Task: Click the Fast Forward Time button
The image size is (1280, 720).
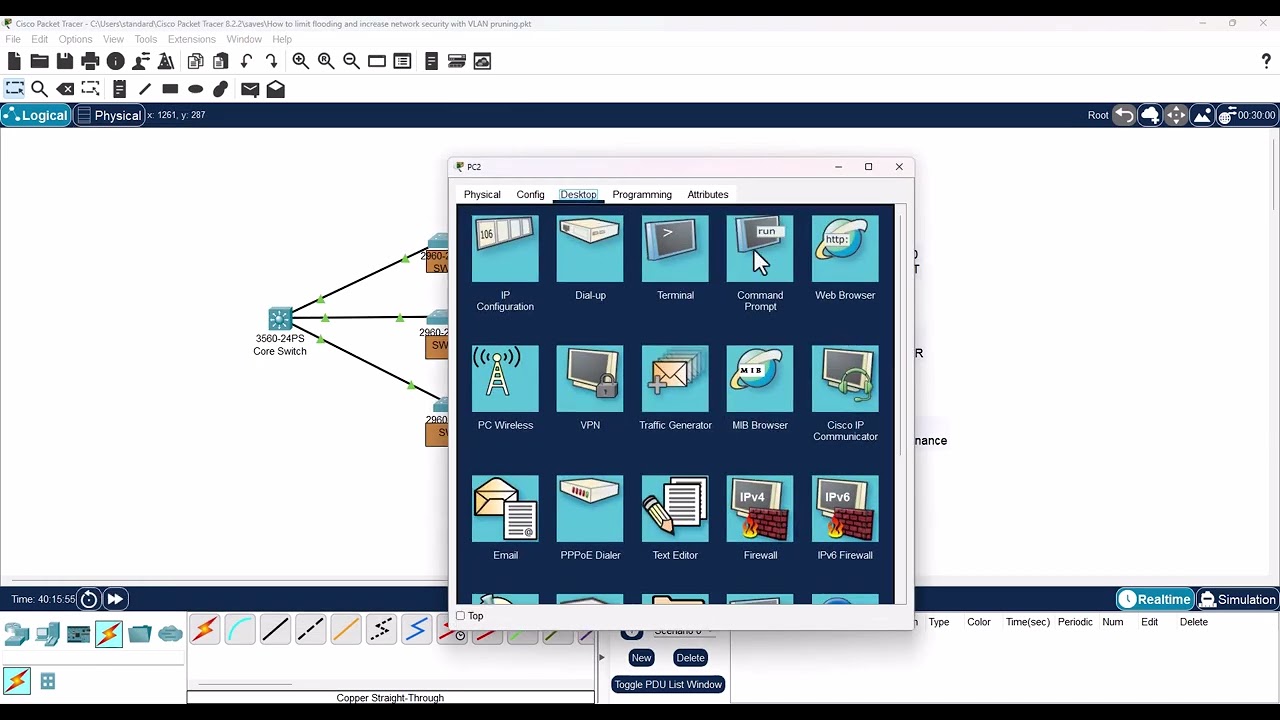Action: tap(115, 599)
